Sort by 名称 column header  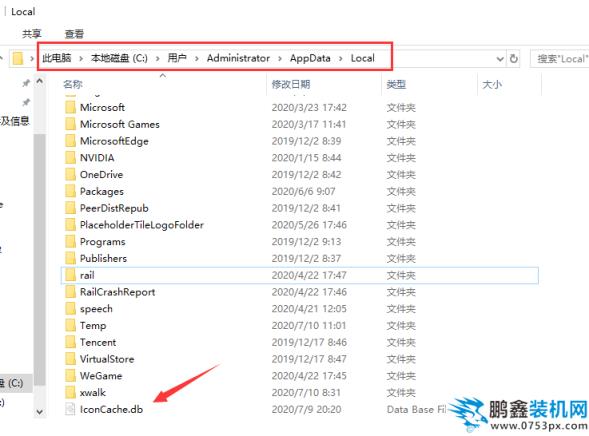[73, 84]
